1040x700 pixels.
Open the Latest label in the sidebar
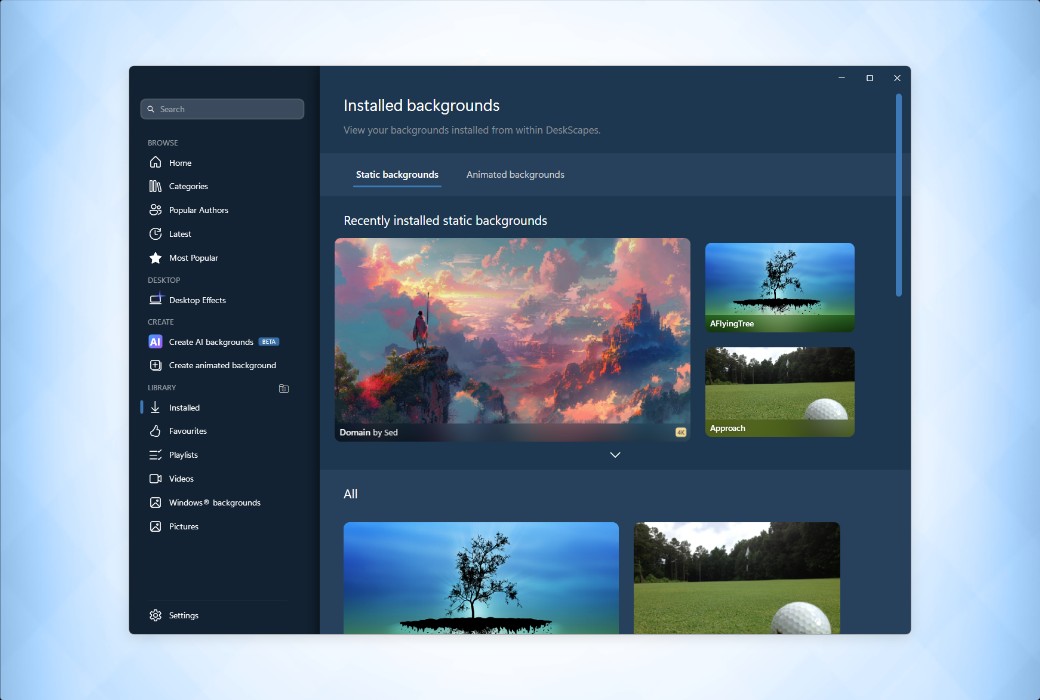coord(180,234)
